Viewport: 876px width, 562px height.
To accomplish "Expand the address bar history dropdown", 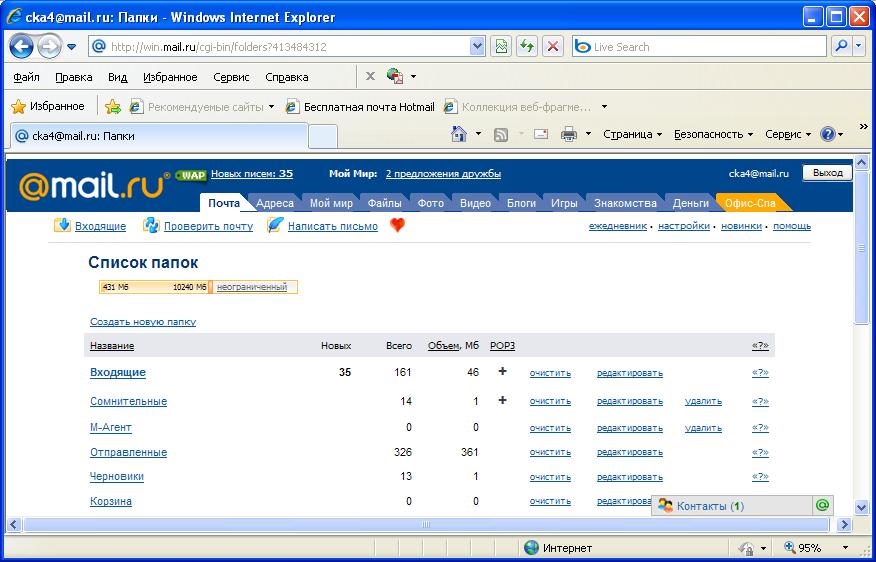I will coord(477,47).
